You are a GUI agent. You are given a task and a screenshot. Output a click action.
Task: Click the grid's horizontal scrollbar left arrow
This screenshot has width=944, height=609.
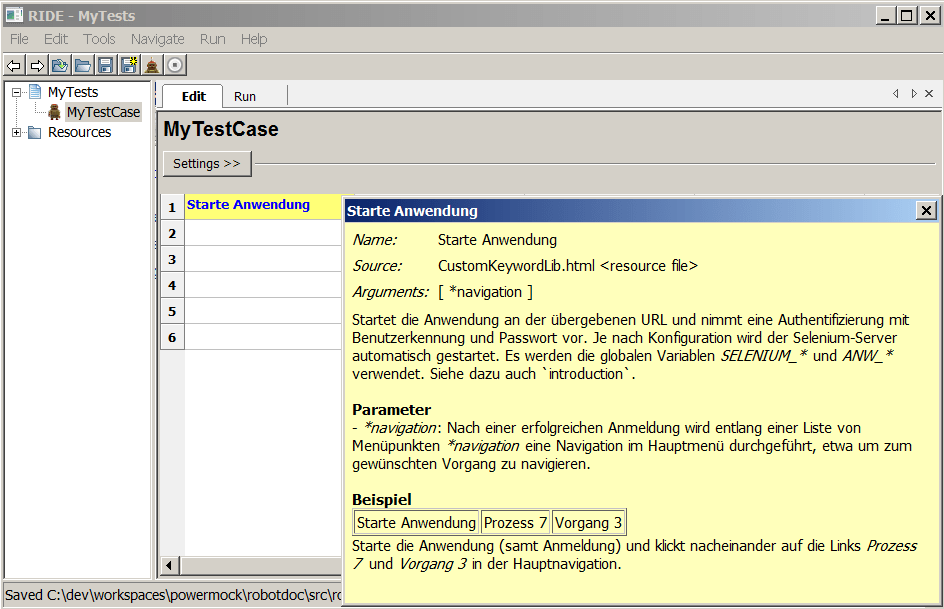(170, 566)
